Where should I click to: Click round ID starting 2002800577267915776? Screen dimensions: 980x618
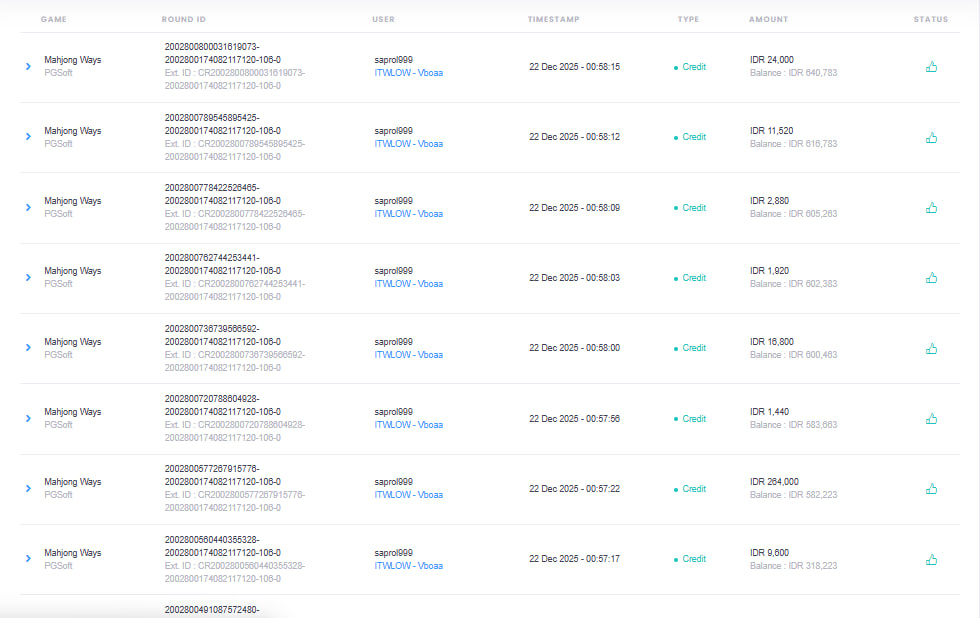click(x=222, y=476)
